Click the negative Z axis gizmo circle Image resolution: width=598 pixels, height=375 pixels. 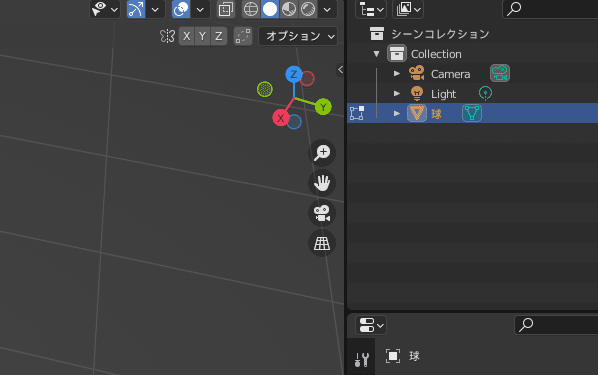294,122
